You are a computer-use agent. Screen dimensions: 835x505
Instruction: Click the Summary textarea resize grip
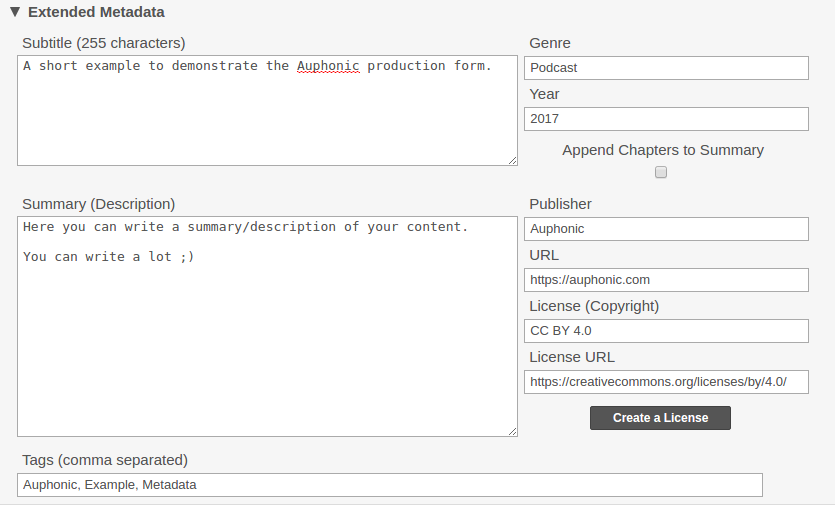512,431
